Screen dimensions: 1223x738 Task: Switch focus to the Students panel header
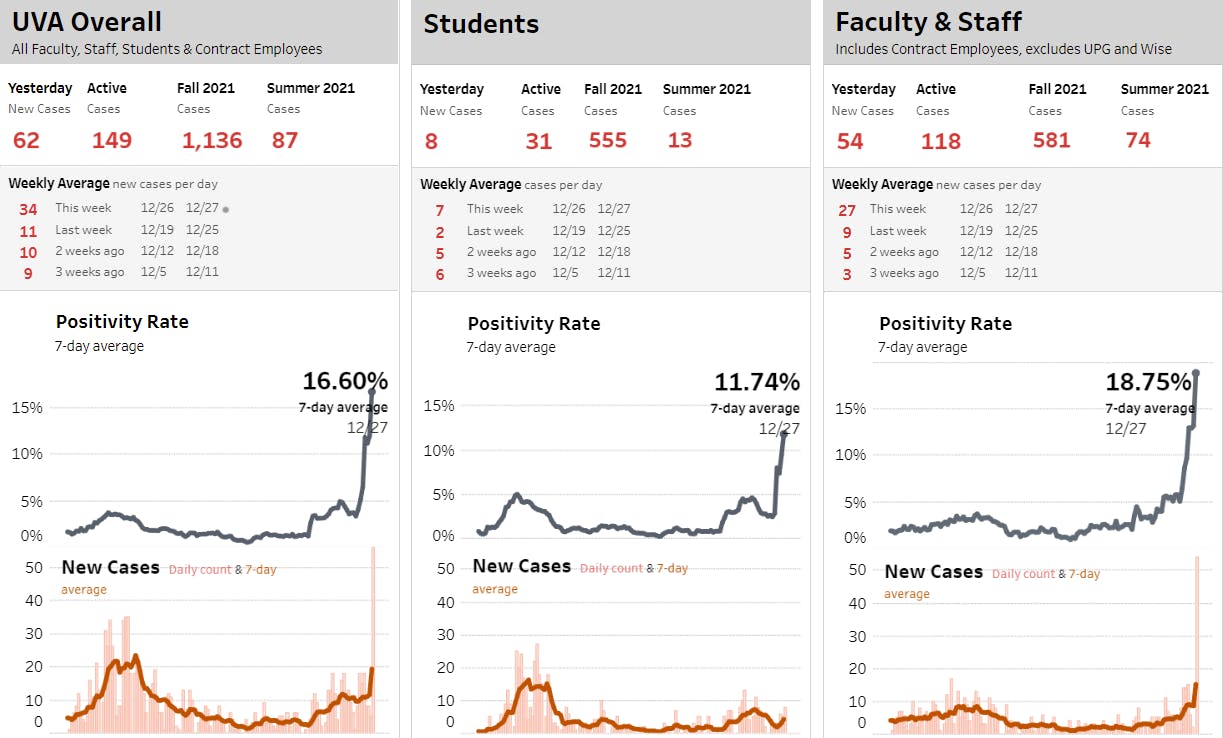click(481, 24)
